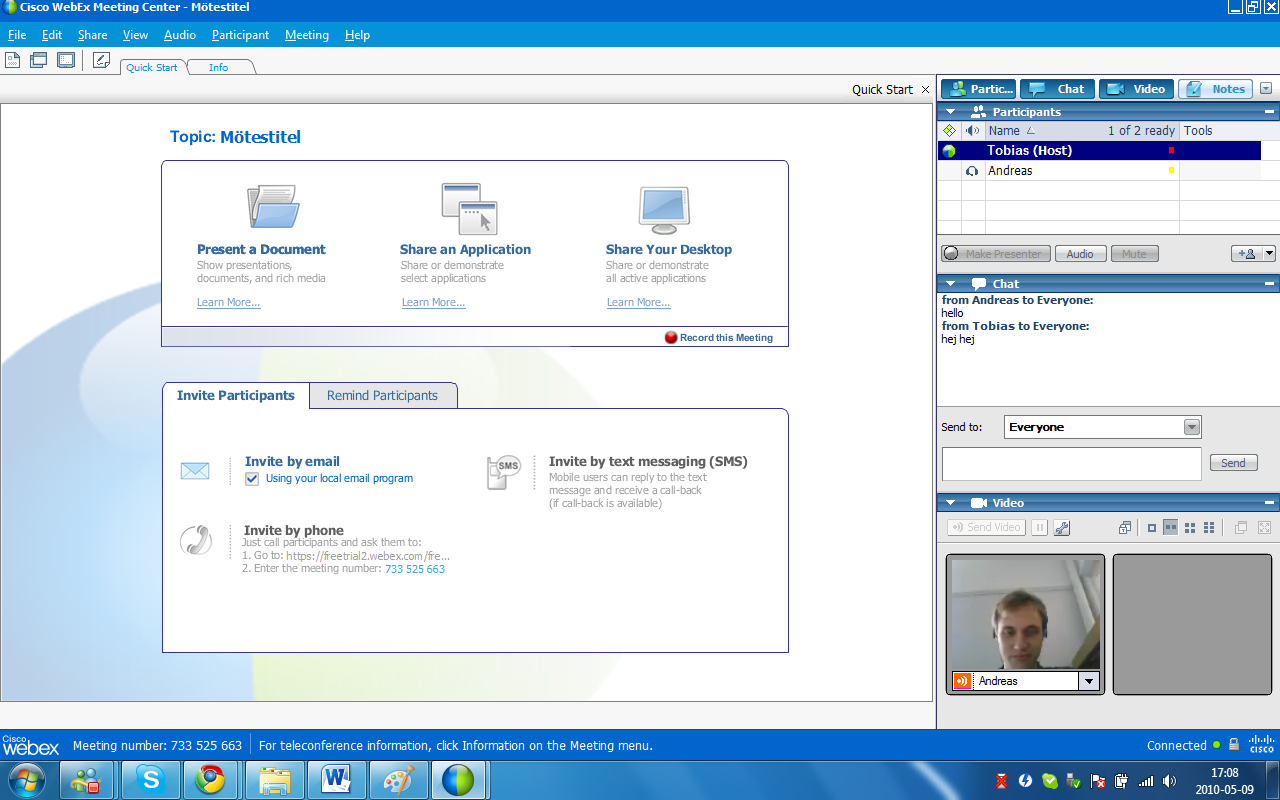Open video settings wrench icon
The width and height of the screenshot is (1280, 800).
click(x=1062, y=528)
